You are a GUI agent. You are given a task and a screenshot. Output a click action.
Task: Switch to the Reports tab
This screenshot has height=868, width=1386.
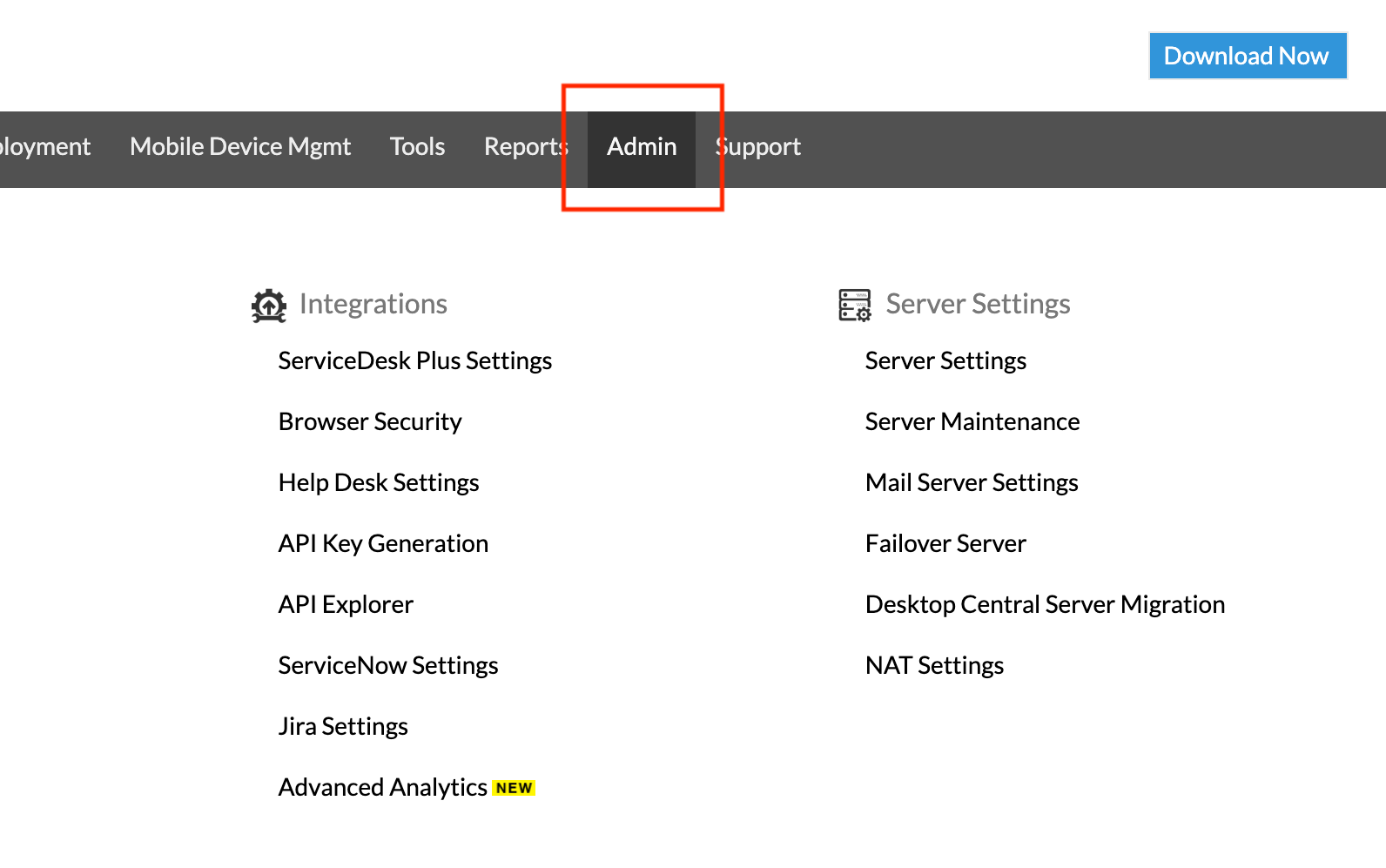[x=526, y=147]
